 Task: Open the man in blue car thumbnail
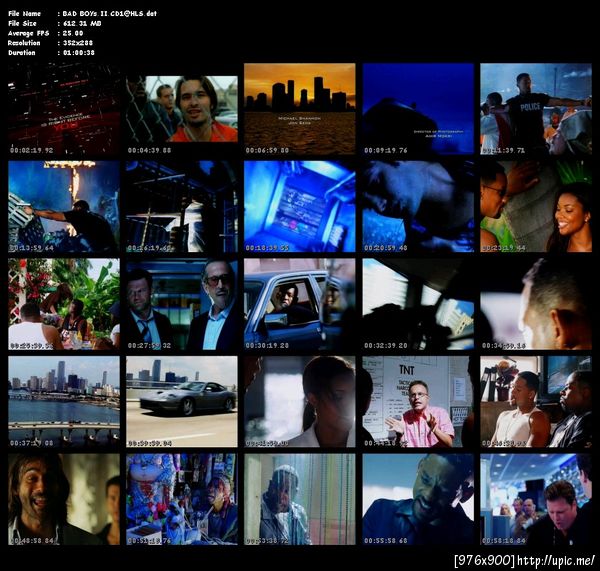[300, 304]
